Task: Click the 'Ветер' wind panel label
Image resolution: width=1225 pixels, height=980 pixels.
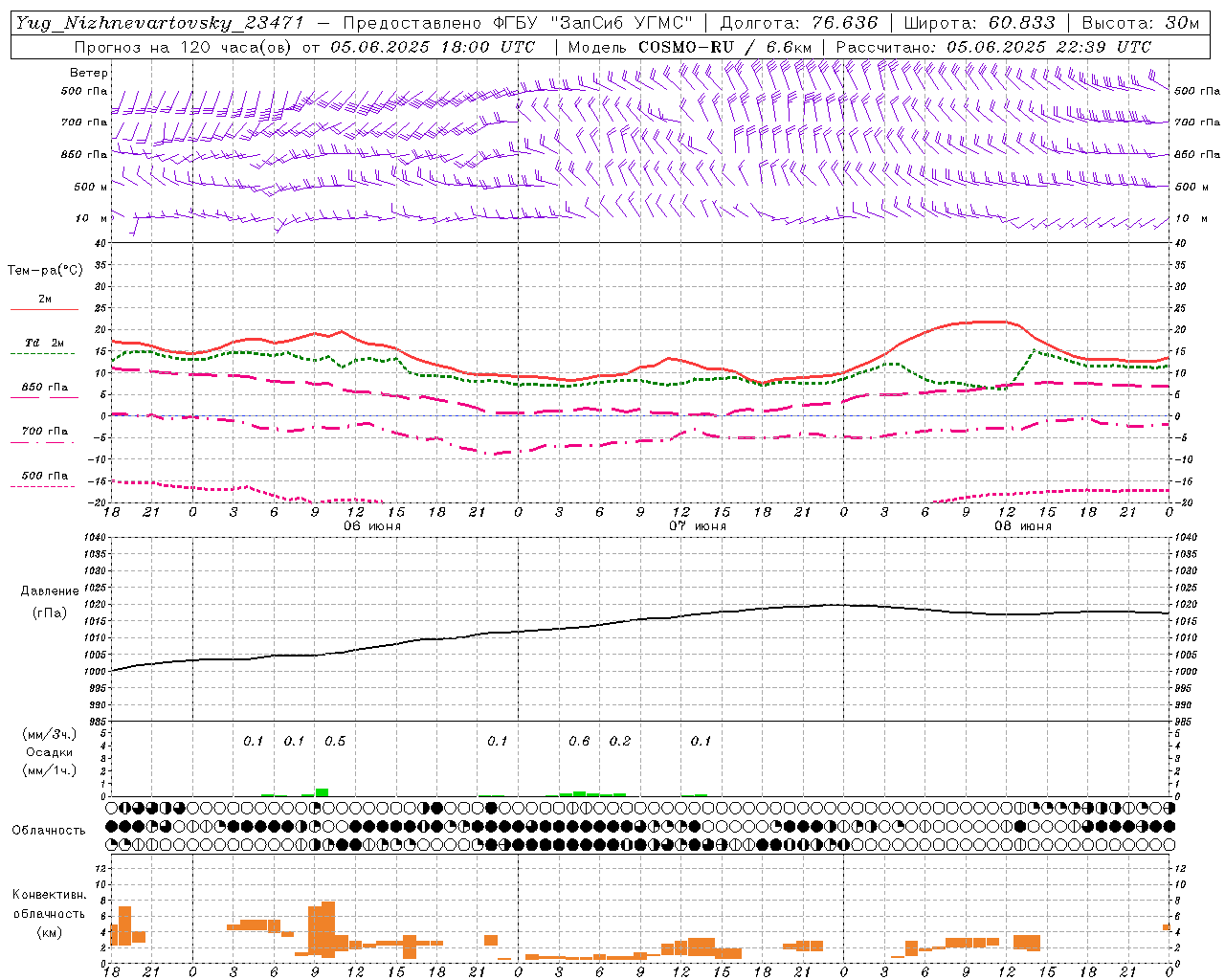Action: pyautogui.click(x=89, y=73)
